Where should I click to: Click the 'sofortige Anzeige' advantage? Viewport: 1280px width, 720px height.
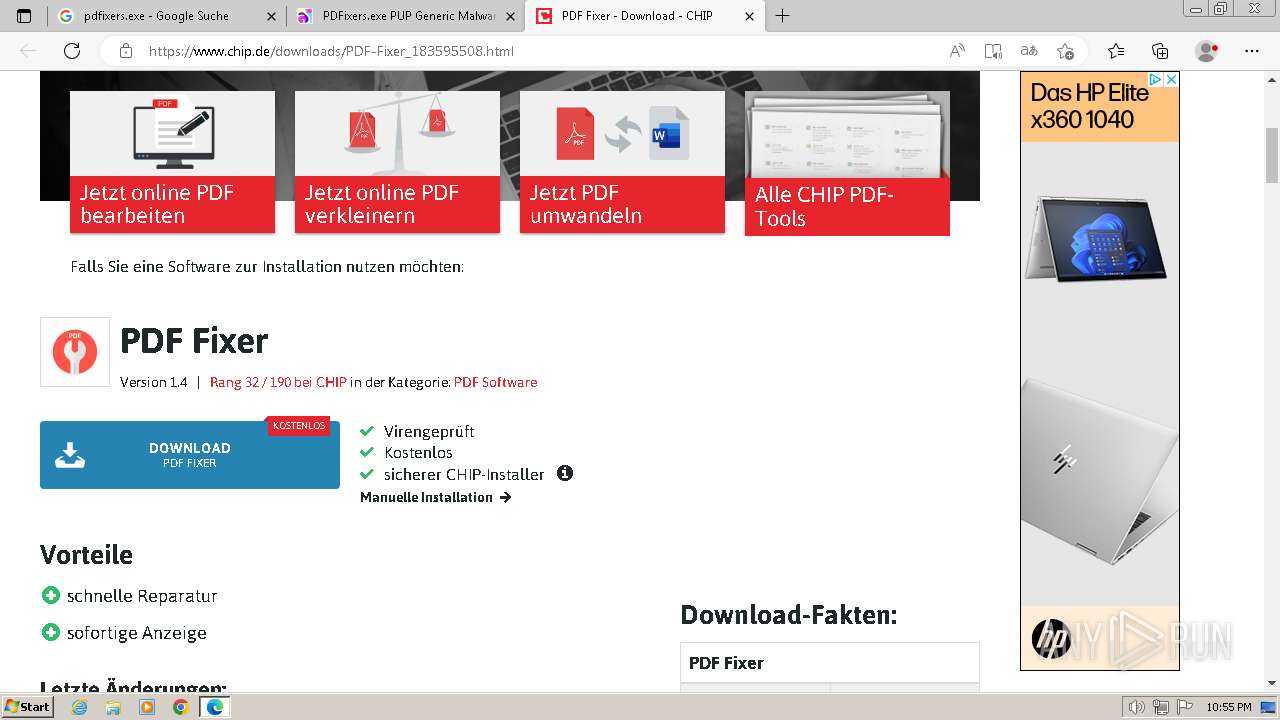tap(137, 633)
